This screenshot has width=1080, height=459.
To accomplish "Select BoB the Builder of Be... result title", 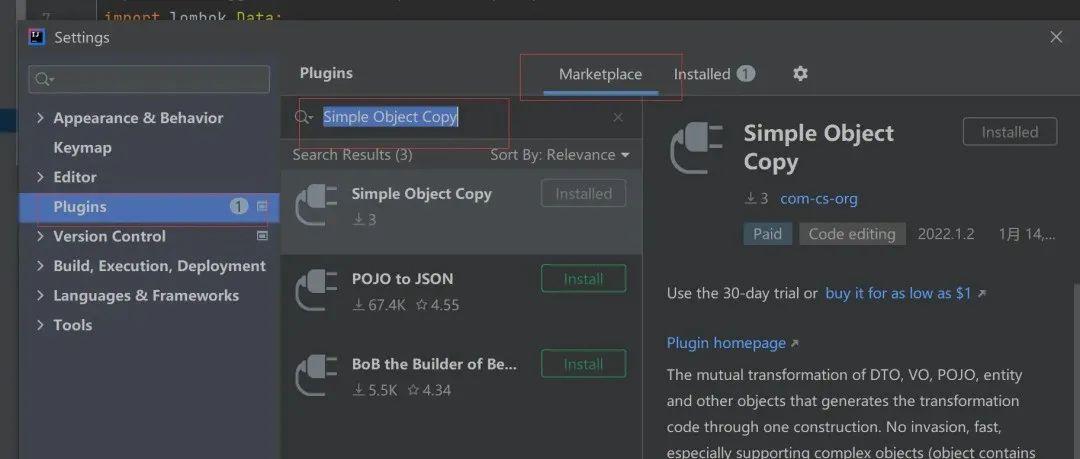I will point(434,364).
